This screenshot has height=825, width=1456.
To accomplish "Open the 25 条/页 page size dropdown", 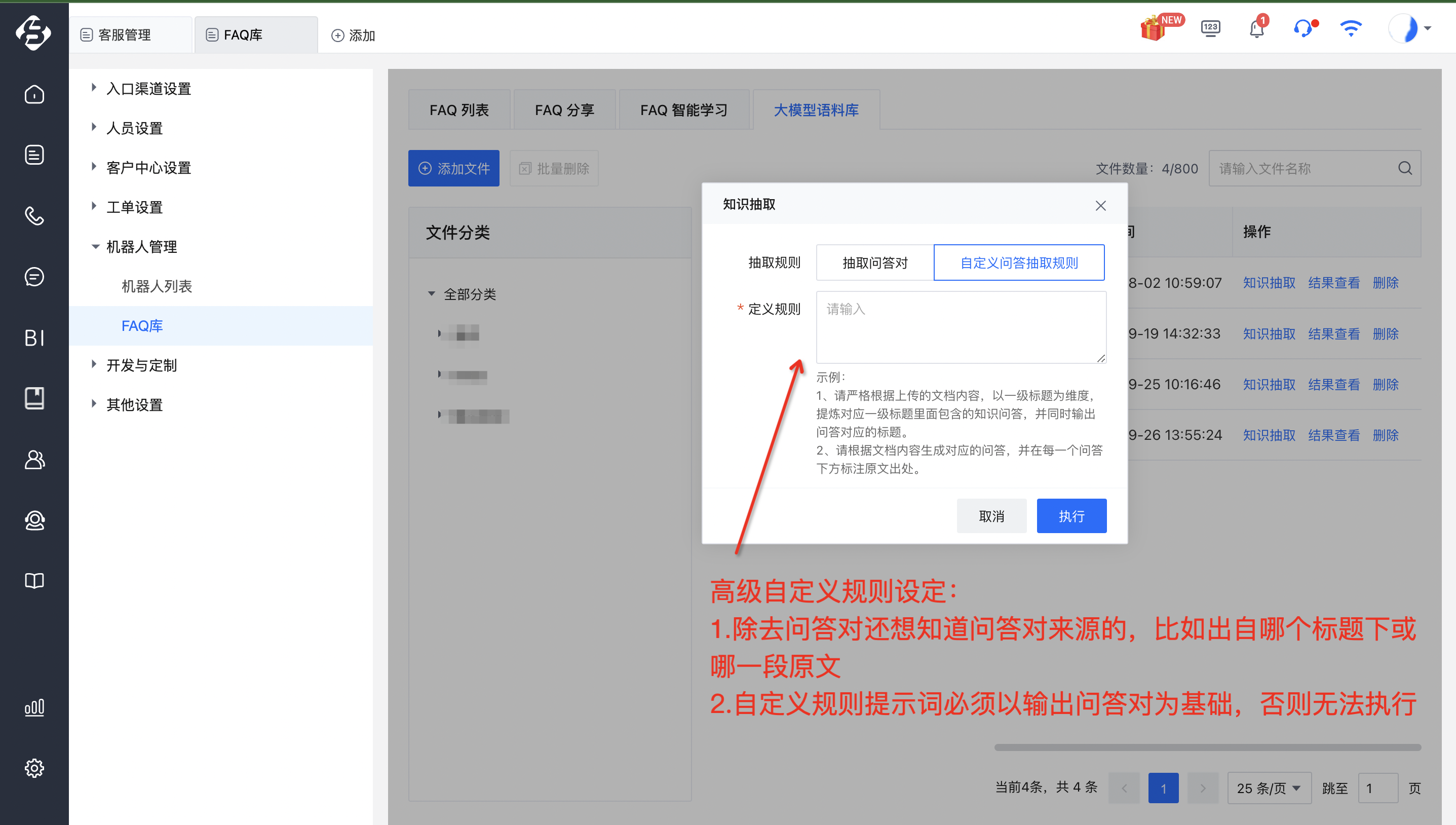I will 1269,788.
